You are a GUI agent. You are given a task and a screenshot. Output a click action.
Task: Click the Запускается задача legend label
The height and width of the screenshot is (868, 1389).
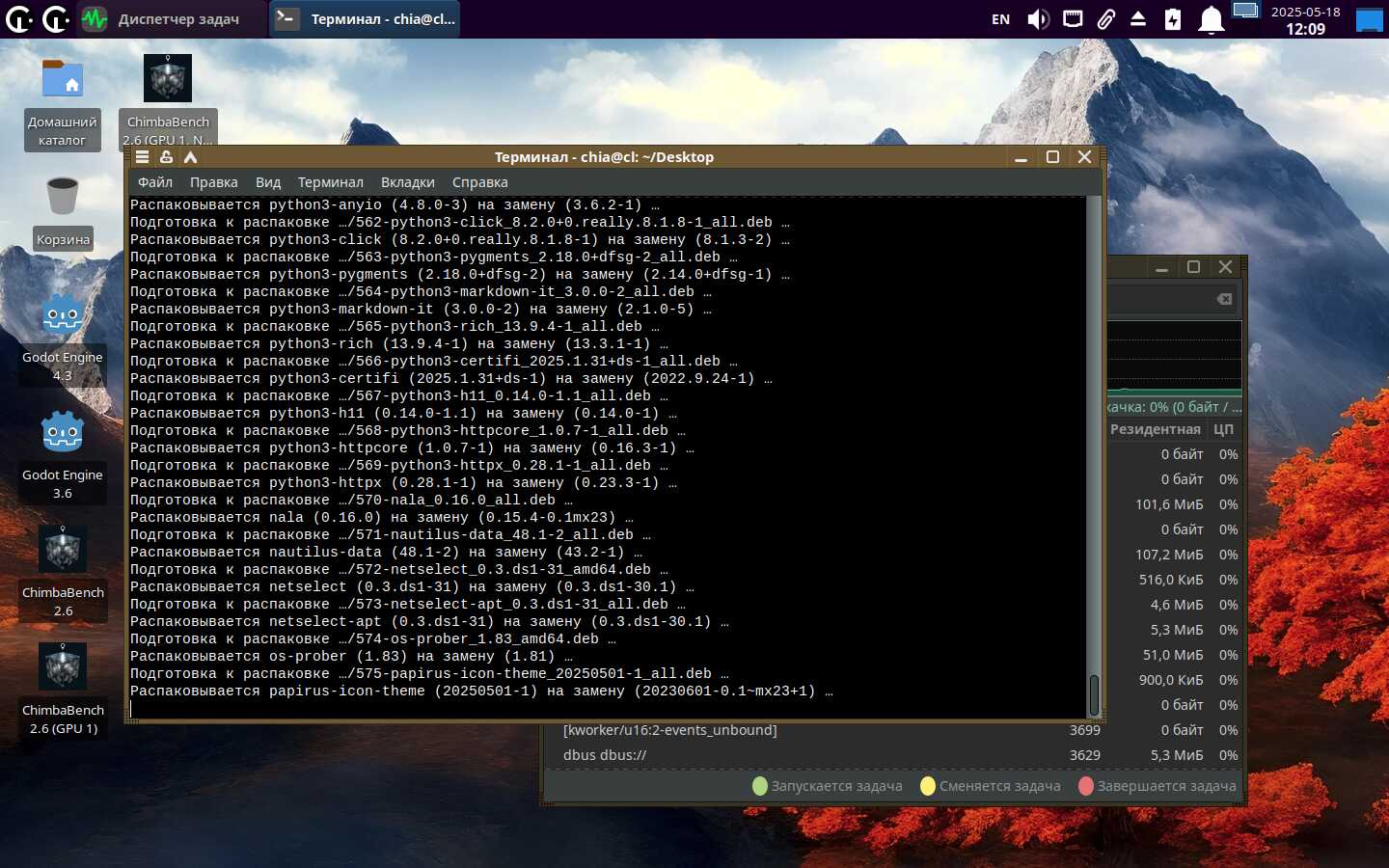click(x=836, y=786)
